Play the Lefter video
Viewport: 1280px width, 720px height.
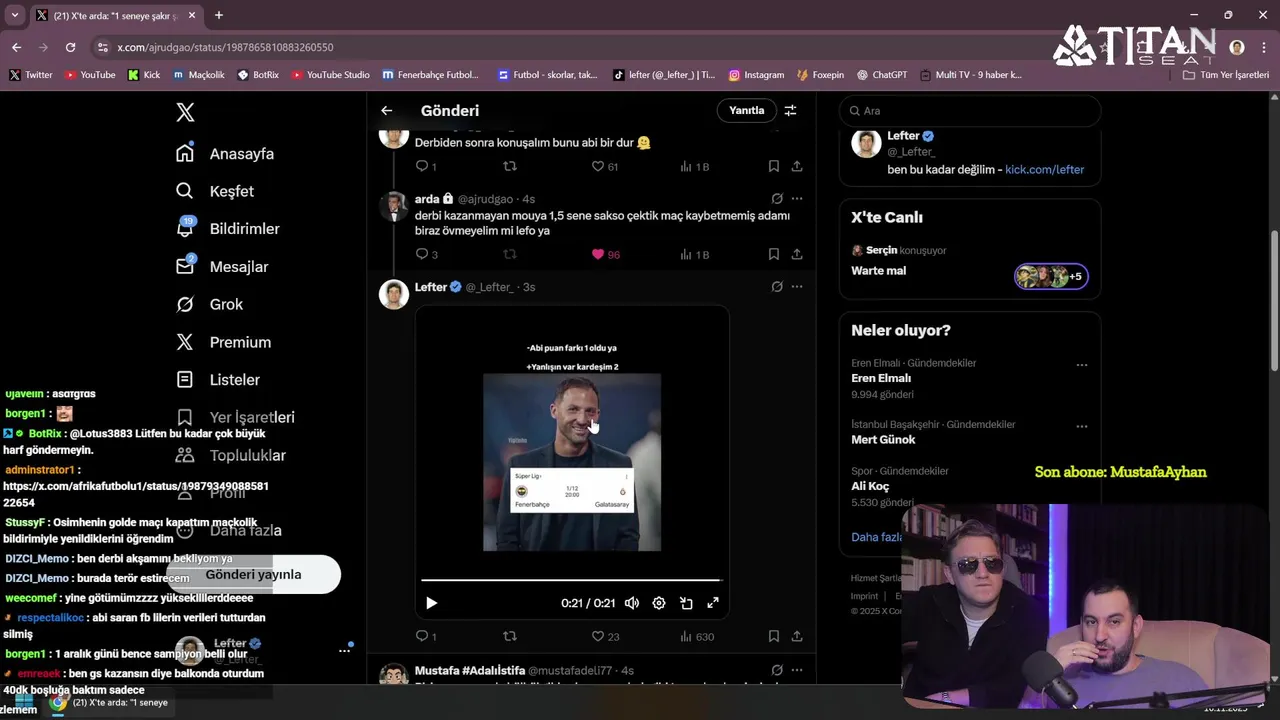[x=431, y=603]
